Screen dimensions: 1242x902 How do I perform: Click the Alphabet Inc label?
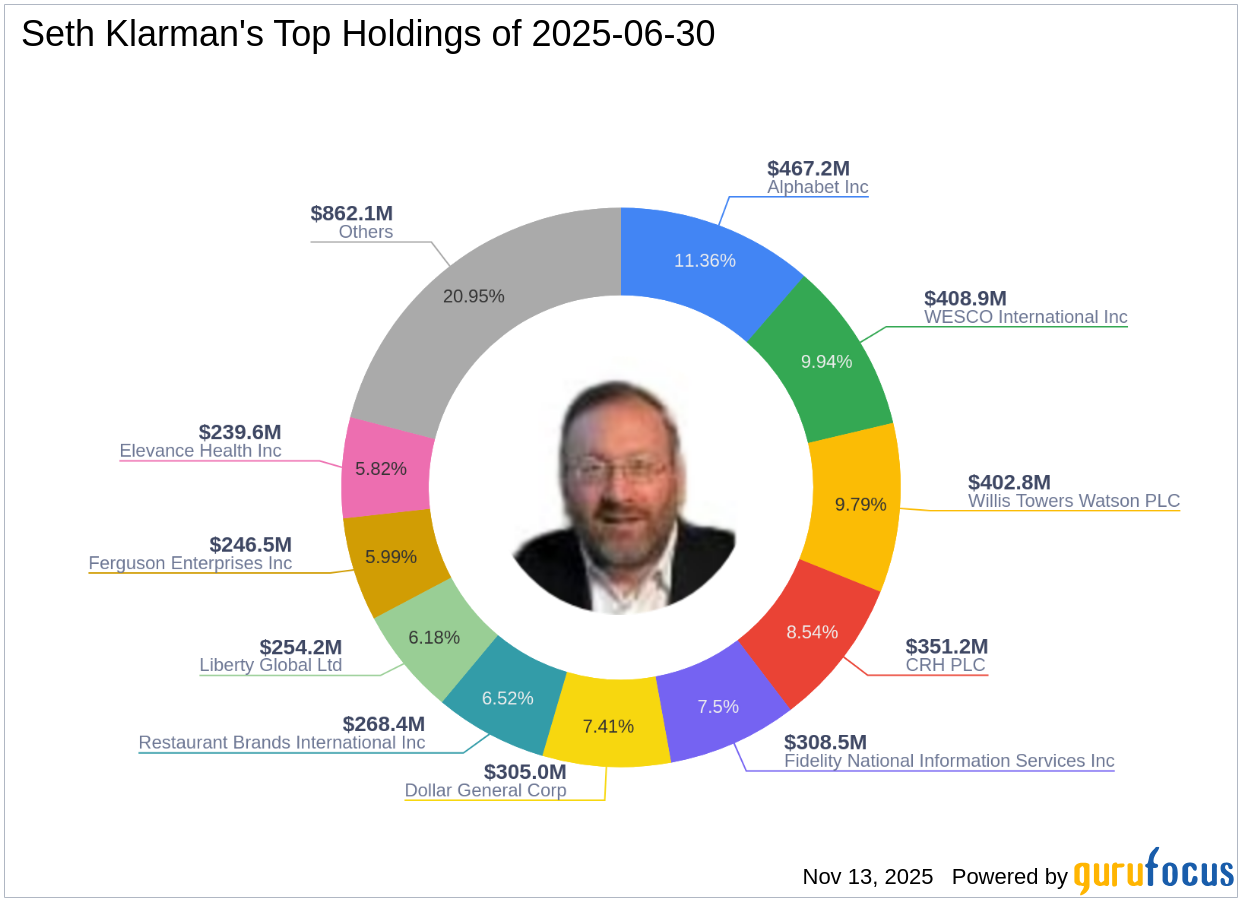coord(817,187)
